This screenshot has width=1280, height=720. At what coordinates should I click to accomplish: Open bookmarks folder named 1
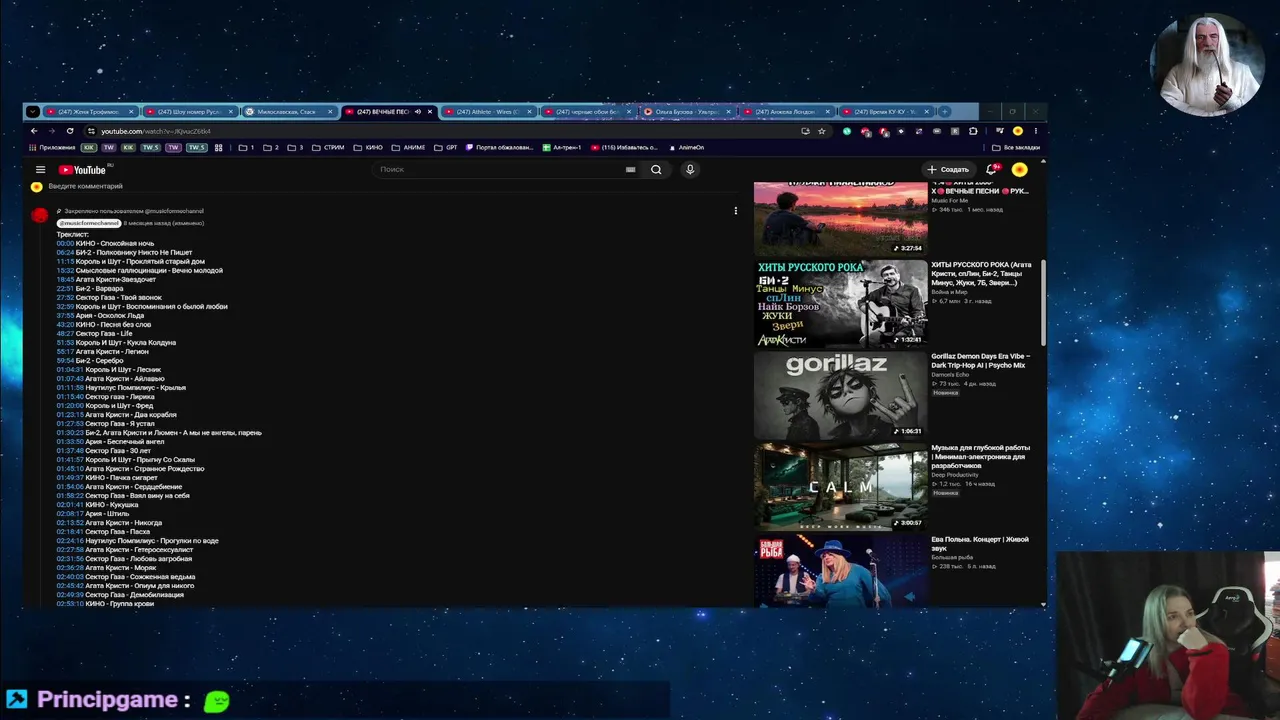click(x=246, y=148)
